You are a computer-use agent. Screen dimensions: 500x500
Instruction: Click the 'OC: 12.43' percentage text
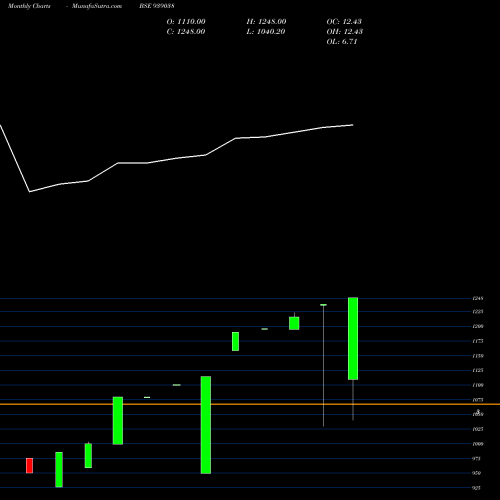pyautogui.click(x=344, y=21)
